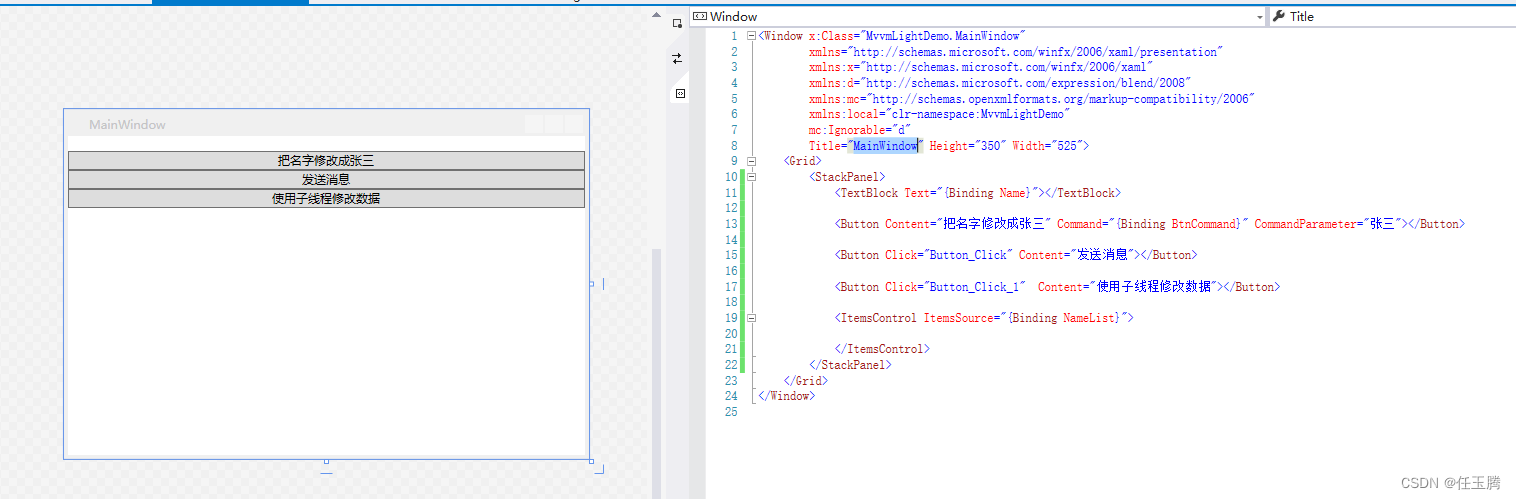This screenshot has height=499, width=1516.
Task: Click the Click="Button_Click" attribute on line 15
Action: [x=949, y=255]
